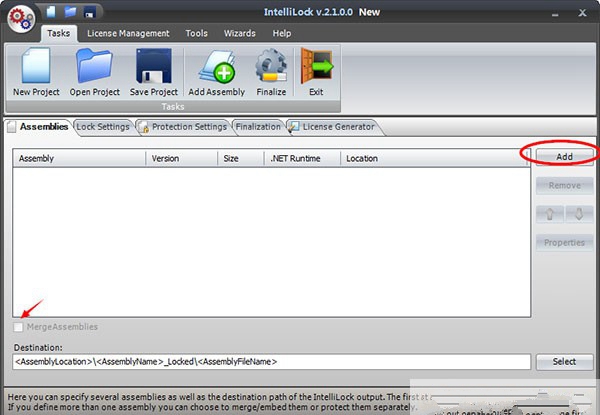Click into the Destination path input field

[x=272, y=362]
